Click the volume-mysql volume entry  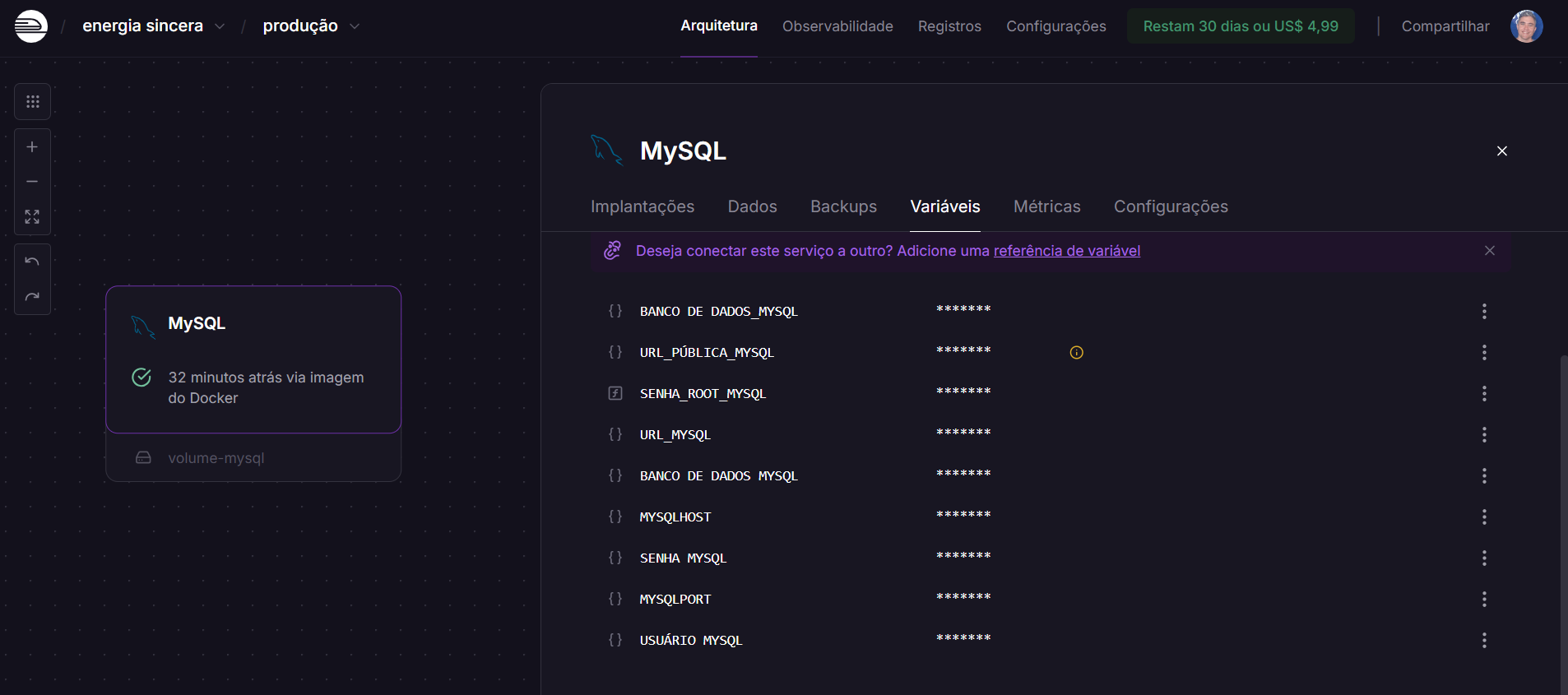253,457
